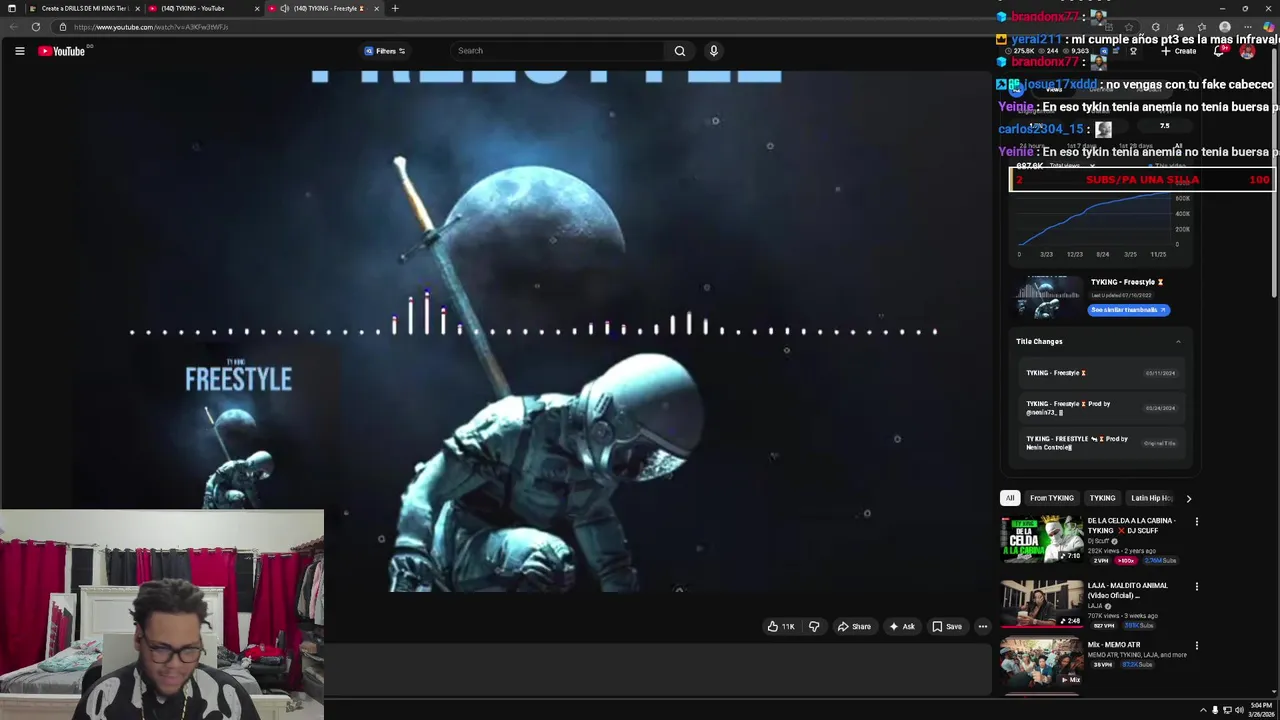Image resolution: width=1280 pixels, height=720 pixels.
Task: Click the Create button
Action: click(x=1179, y=51)
